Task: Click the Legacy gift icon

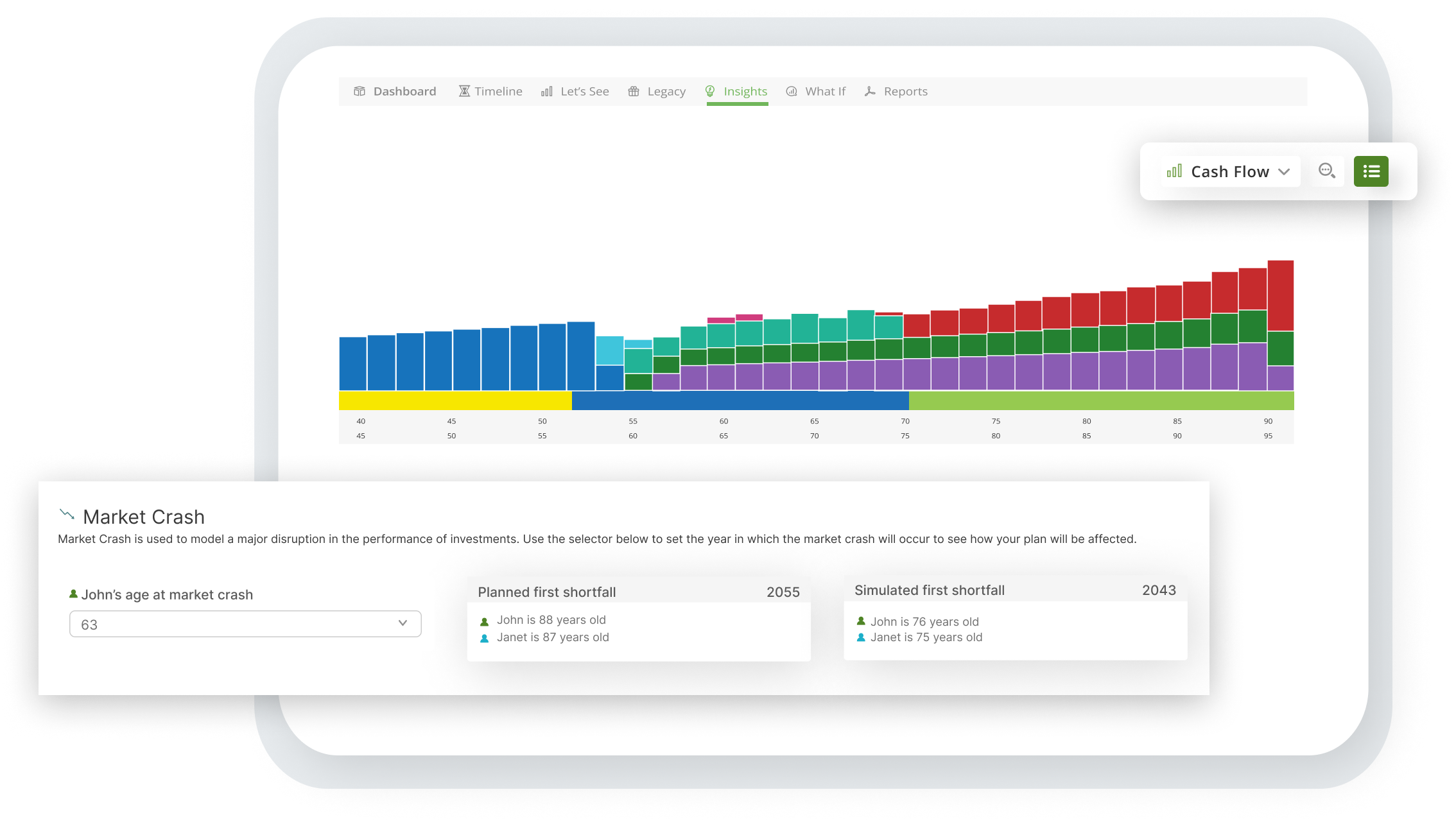Action: point(634,91)
